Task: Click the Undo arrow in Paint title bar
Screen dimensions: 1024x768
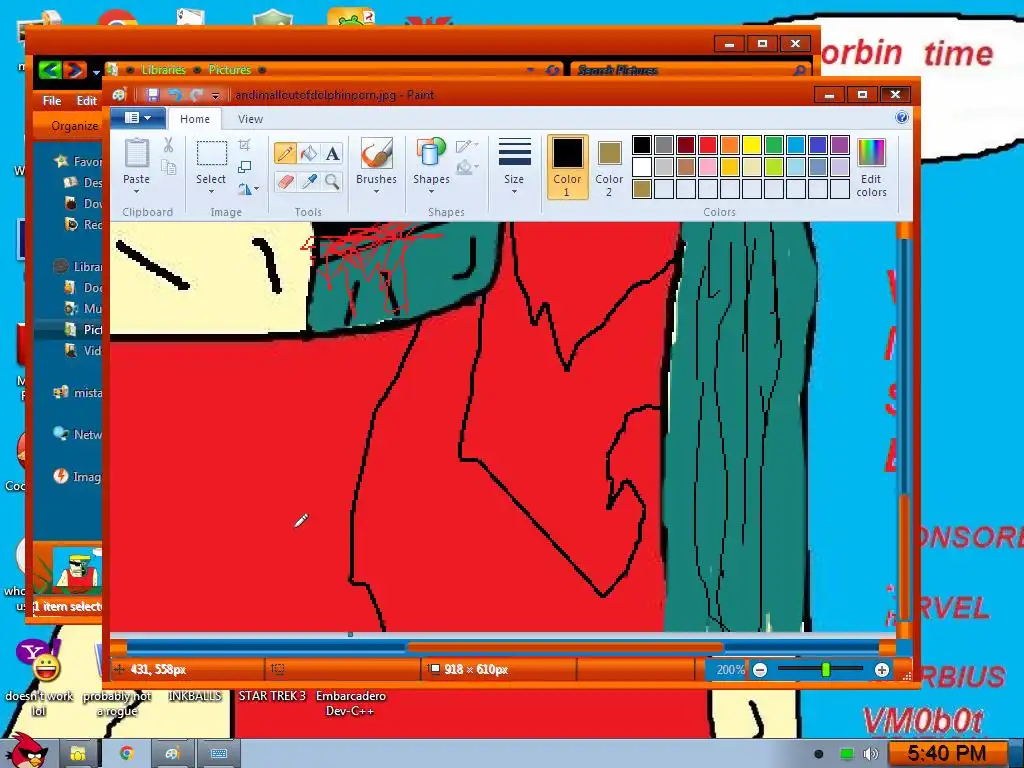Action: [174, 95]
